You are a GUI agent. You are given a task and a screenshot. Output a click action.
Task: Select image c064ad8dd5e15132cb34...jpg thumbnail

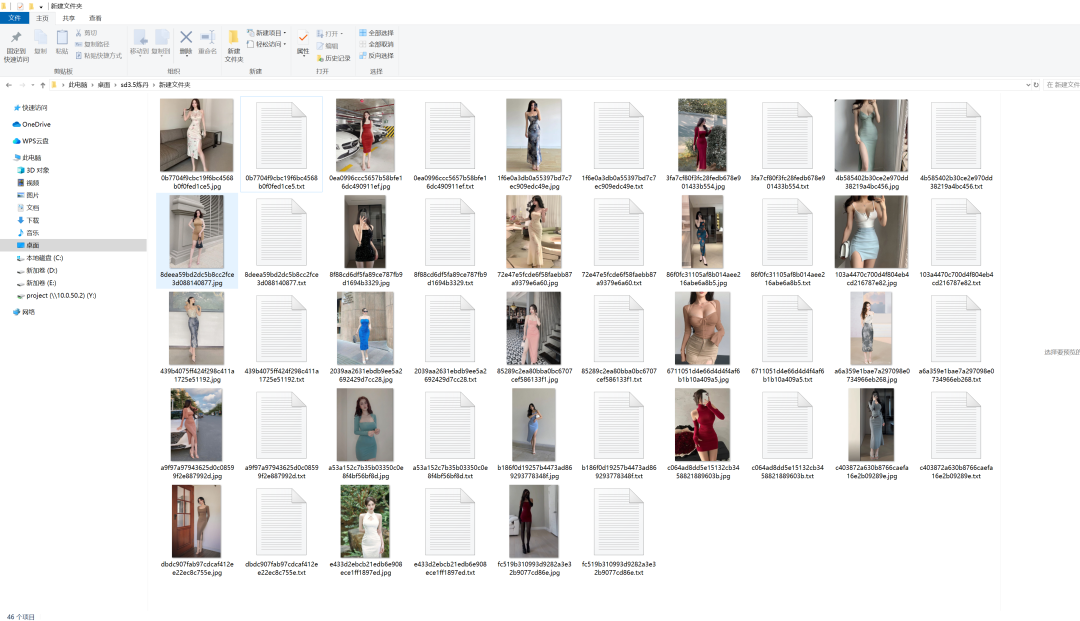[x=703, y=425]
